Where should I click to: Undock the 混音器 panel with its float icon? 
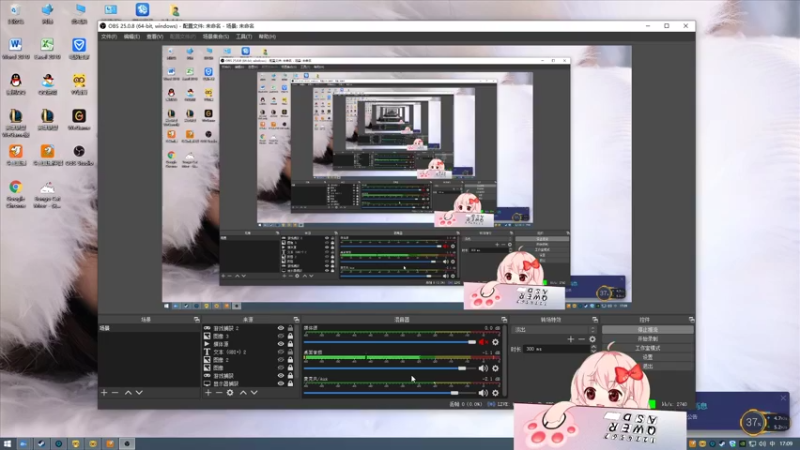(x=504, y=320)
